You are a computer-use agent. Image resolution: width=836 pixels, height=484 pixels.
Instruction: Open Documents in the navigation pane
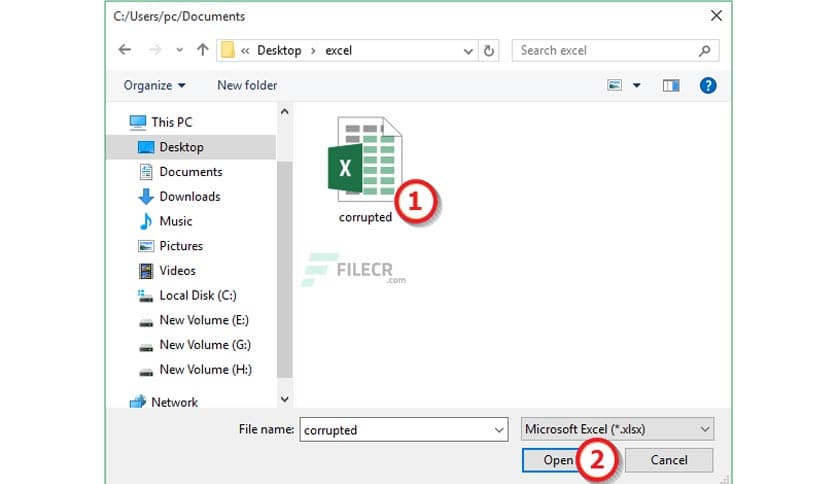pyautogui.click(x=191, y=172)
